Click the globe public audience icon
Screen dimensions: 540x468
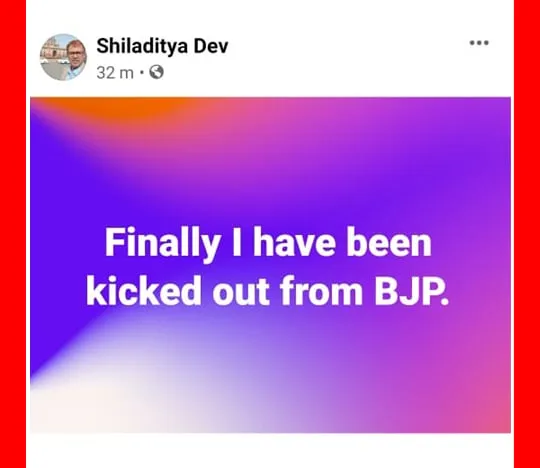[x=156, y=72]
